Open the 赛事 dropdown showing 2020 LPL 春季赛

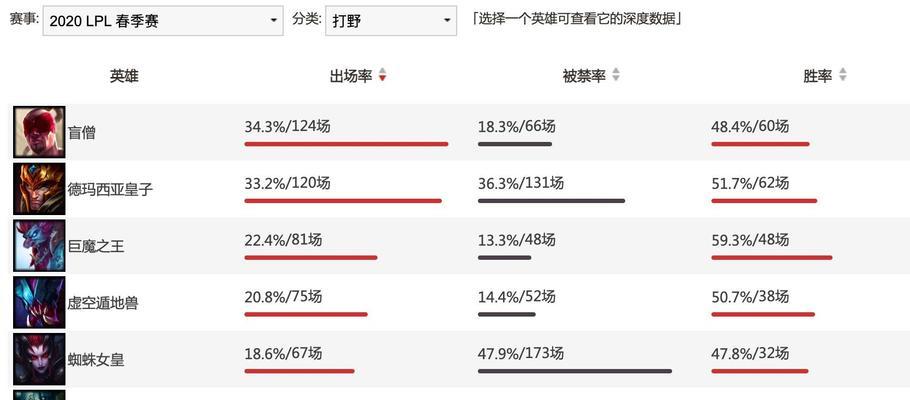coord(163,21)
